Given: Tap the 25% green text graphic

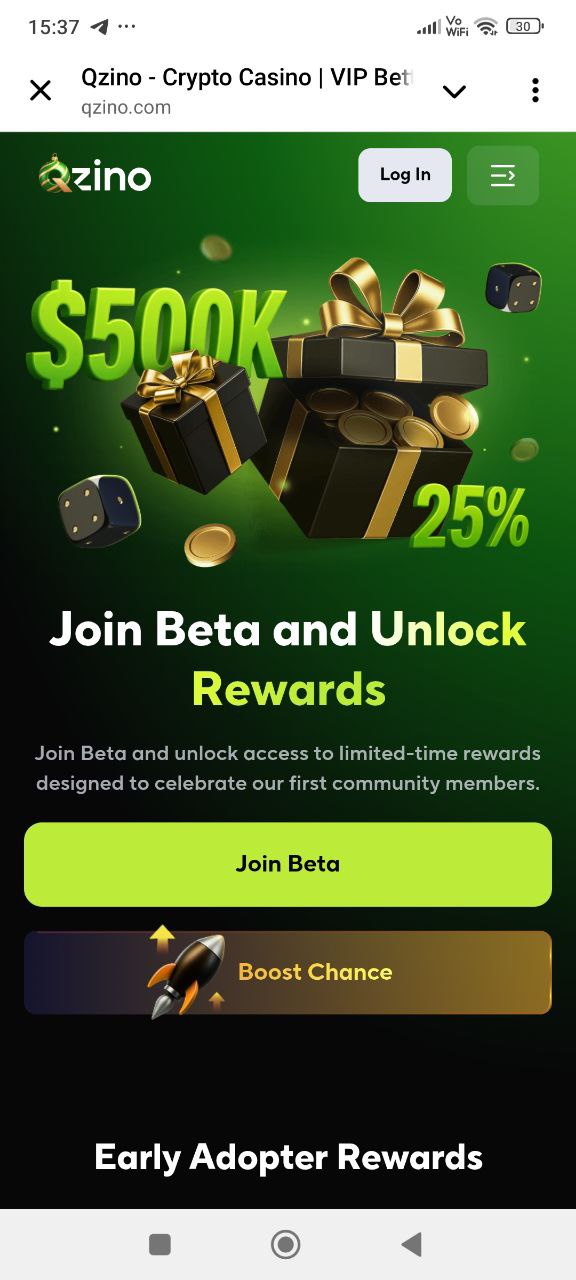Looking at the screenshot, I should [470, 516].
